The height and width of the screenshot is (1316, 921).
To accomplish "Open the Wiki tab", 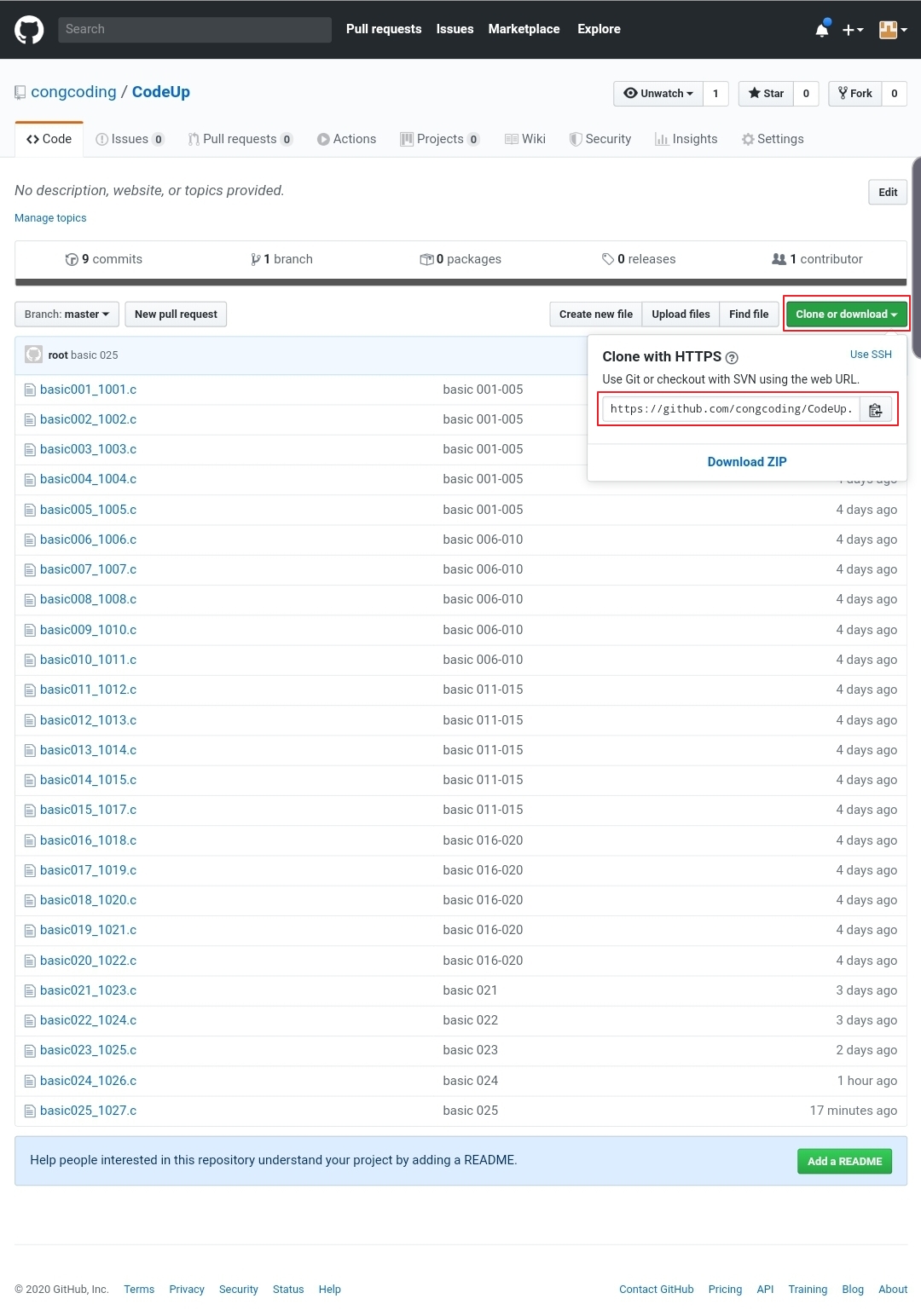I will [525, 139].
